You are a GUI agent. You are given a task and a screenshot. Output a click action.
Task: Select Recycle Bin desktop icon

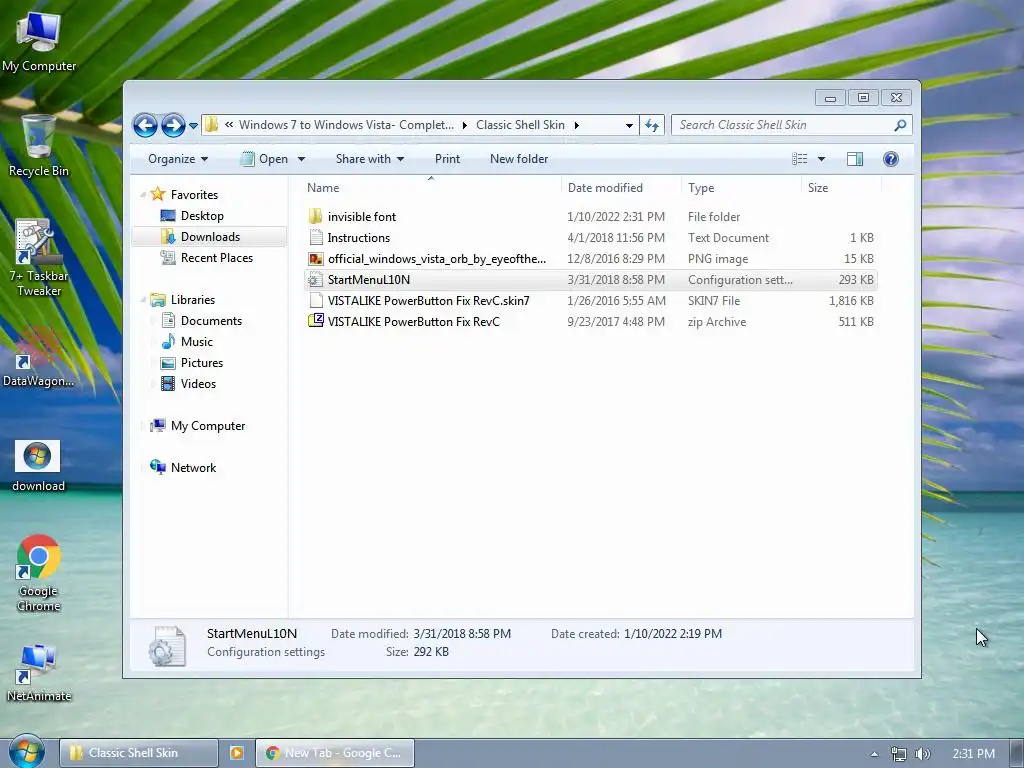39,146
